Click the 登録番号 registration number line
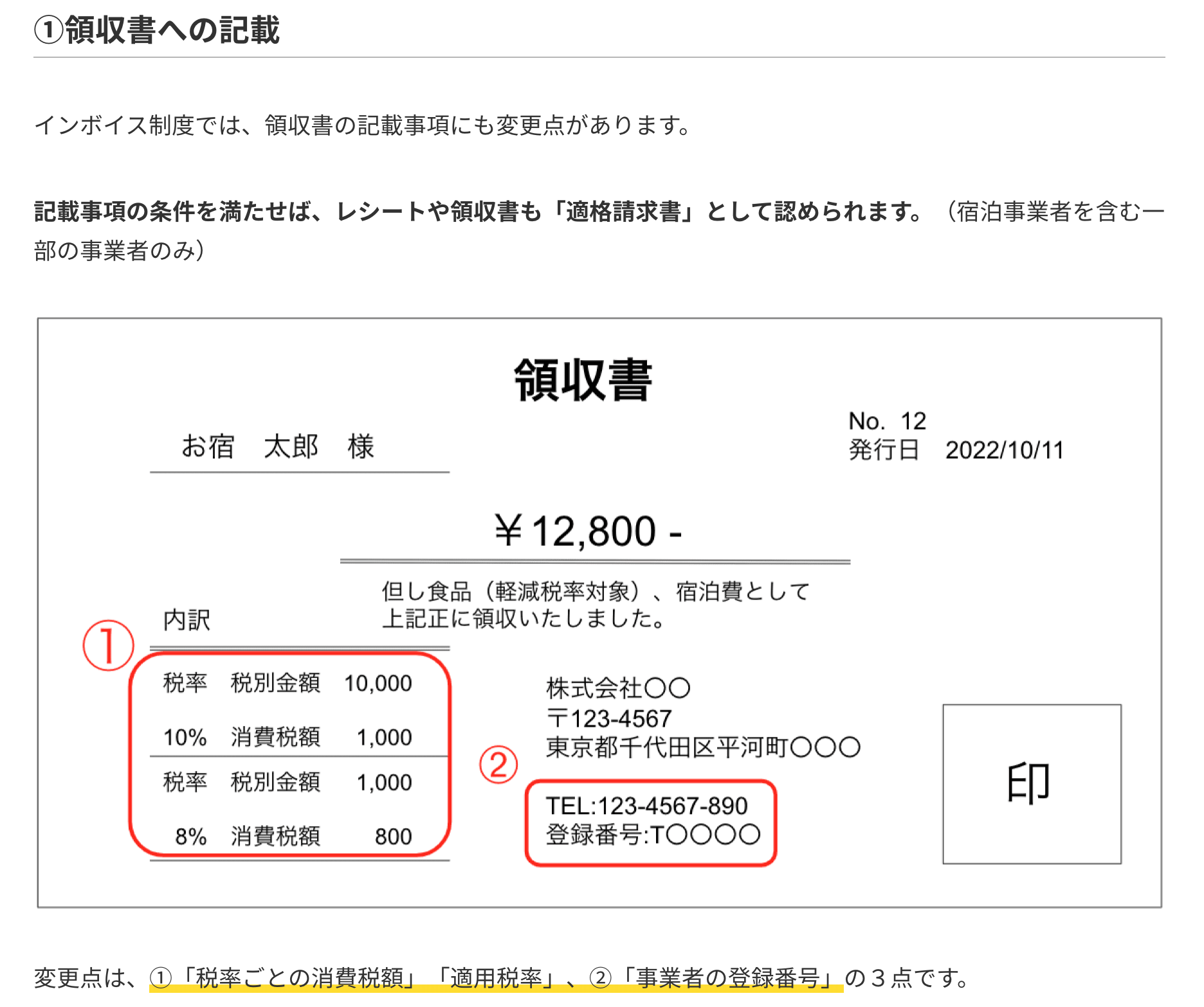Image resolution: width=1204 pixels, height=1007 pixels. [x=652, y=835]
